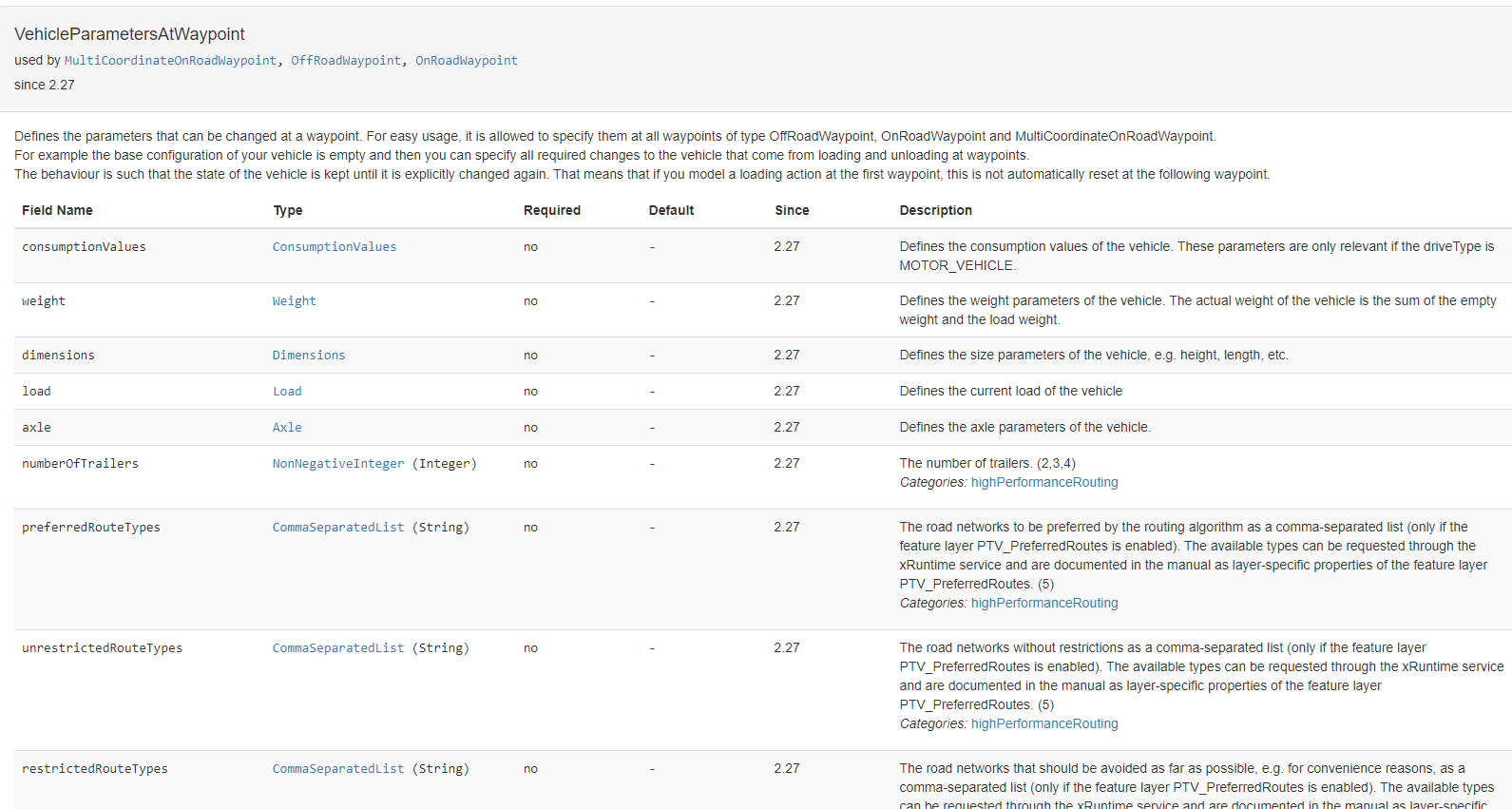Follow the Load type link
This screenshot has width=1512, height=809.
tap(287, 392)
